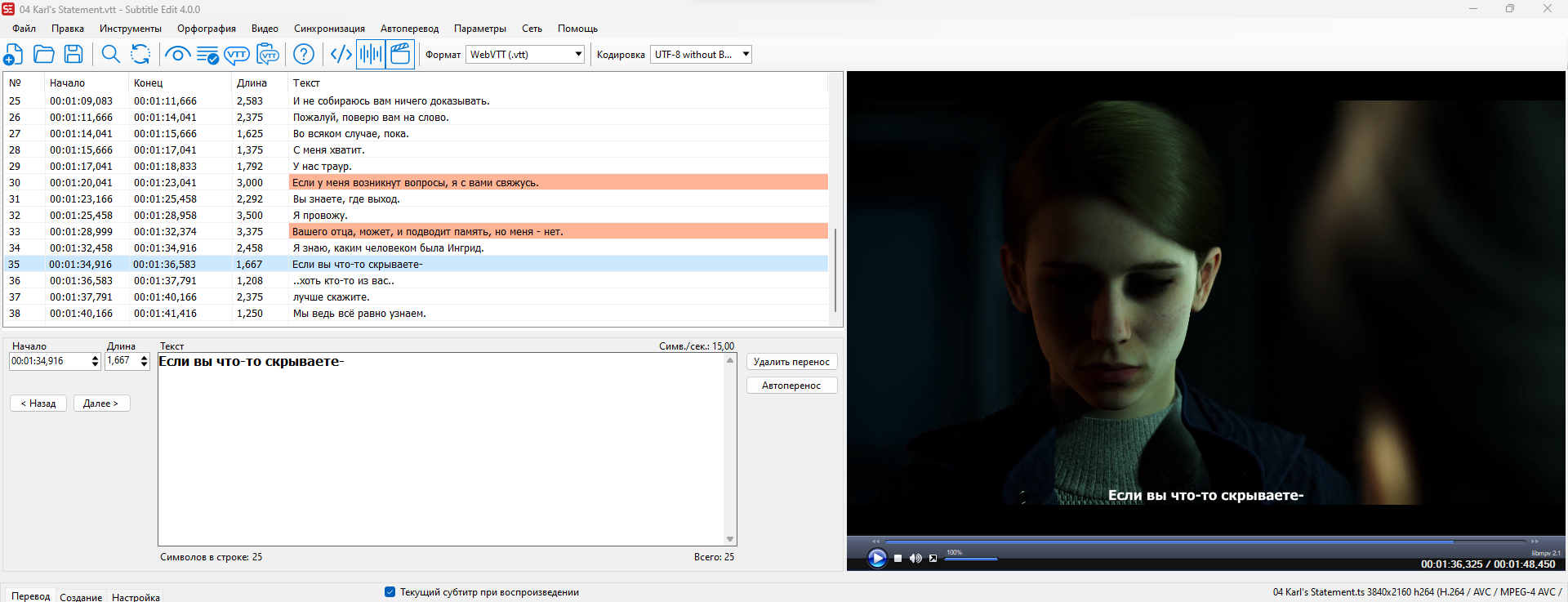Select row 29 'У нас траур.'

[x=416, y=166]
